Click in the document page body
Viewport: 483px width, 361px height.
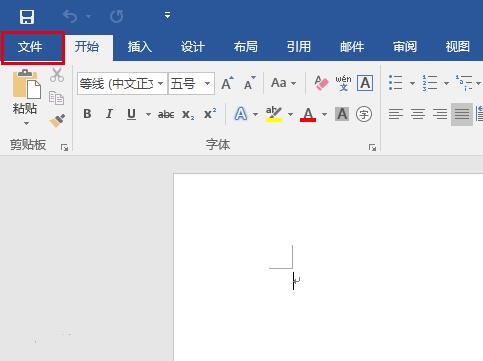pyautogui.click(x=328, y=267)
